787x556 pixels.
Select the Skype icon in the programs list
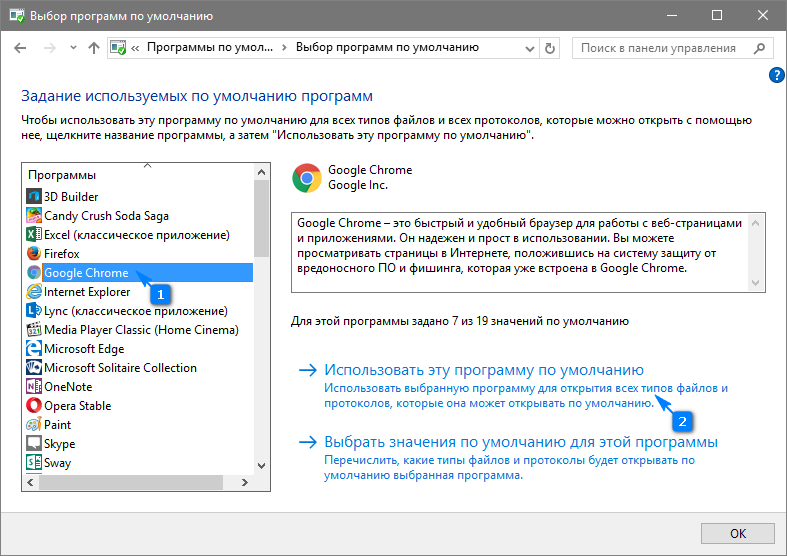[34, 444]
